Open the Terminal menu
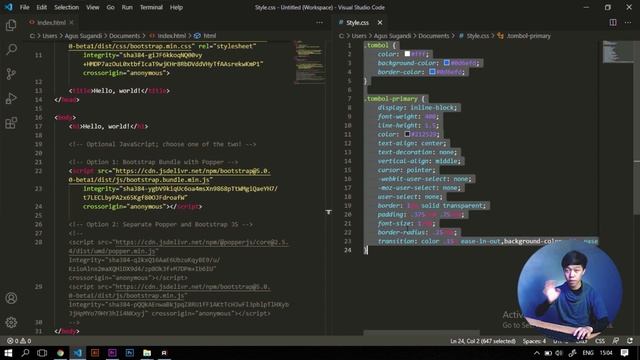 point(151,7)
